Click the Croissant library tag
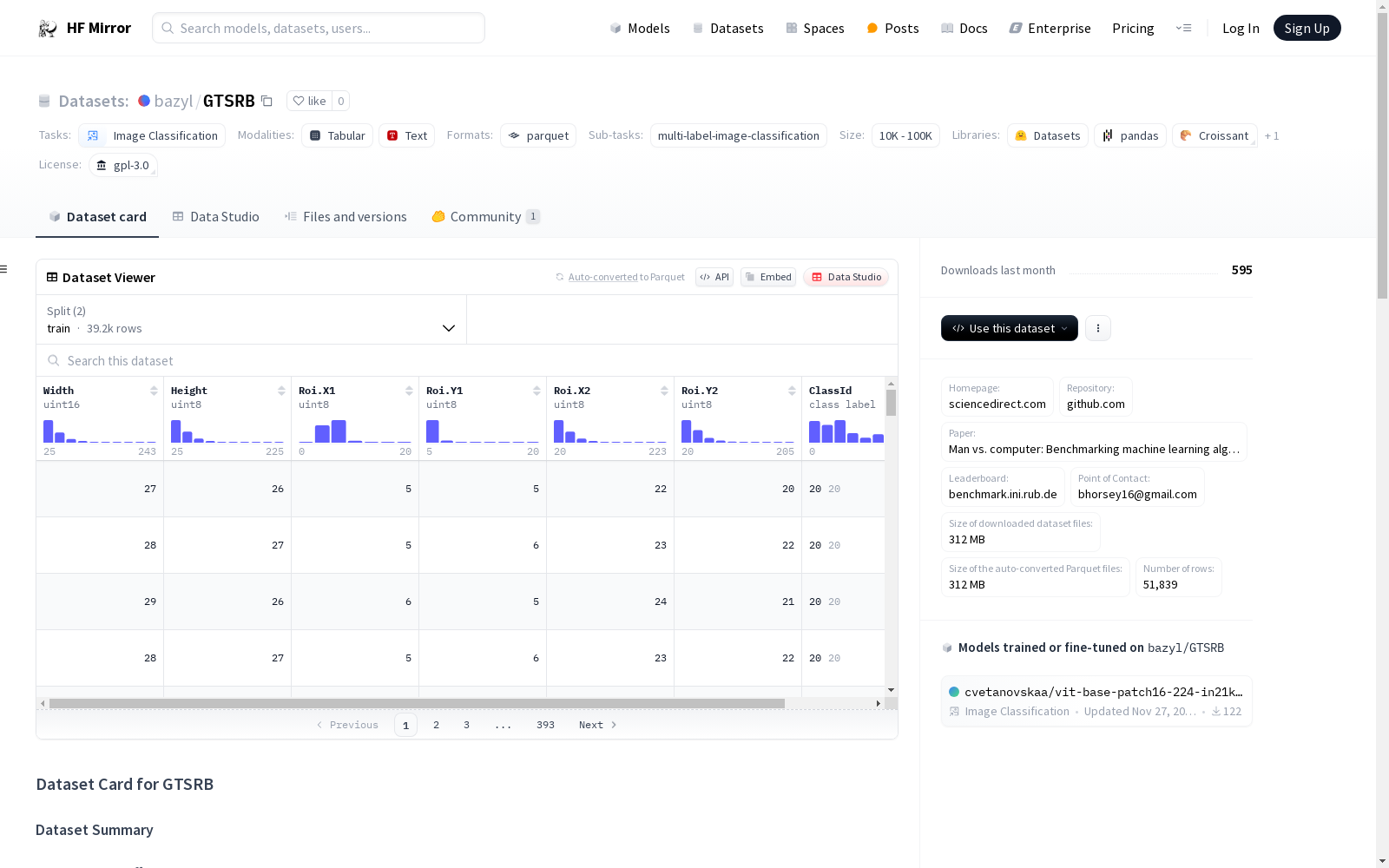The height and width of the screenshot is (868, 1389). [1215, 135]
